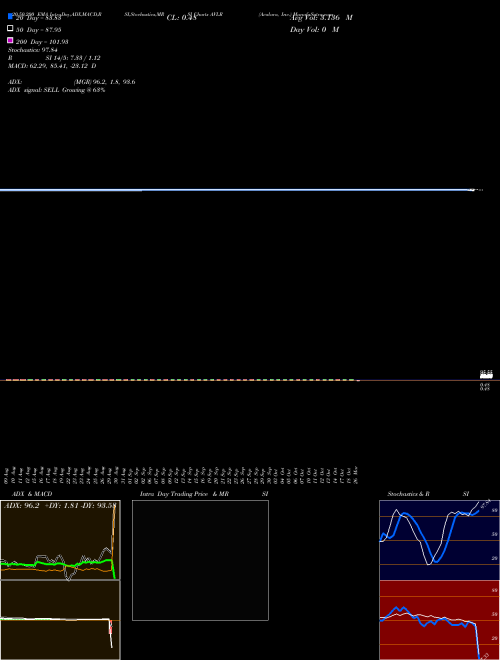The height and width of the screenshot is (660, 500).
Task: Click the 'Stochastics & RSI' panel title
Action: pyautogui.click(x=428, y=494)
